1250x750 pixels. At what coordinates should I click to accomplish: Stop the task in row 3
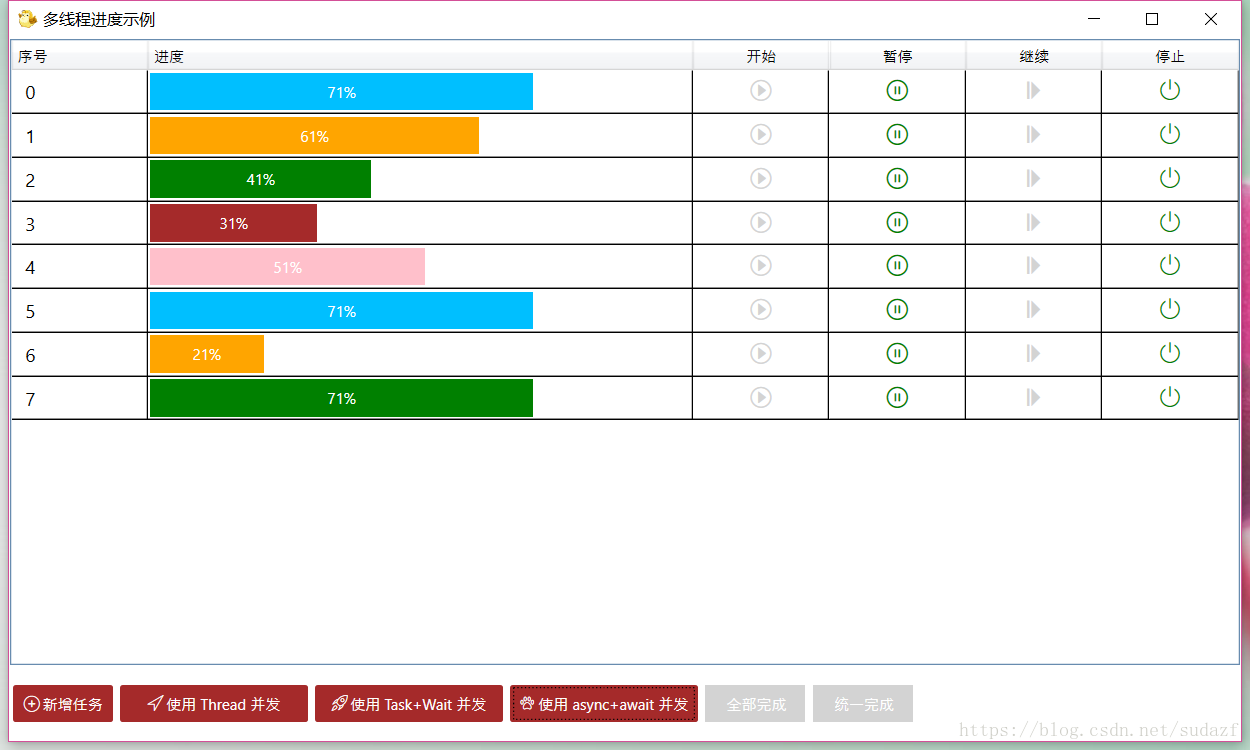tap(1170, 222)
